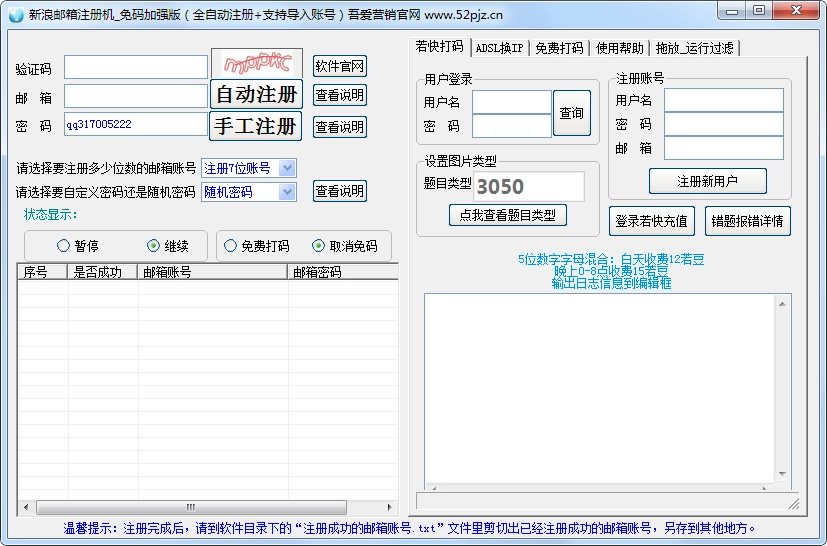827x546 pixels.
Task: Click the 邮箱密码 column header
Action: (343, 272)
